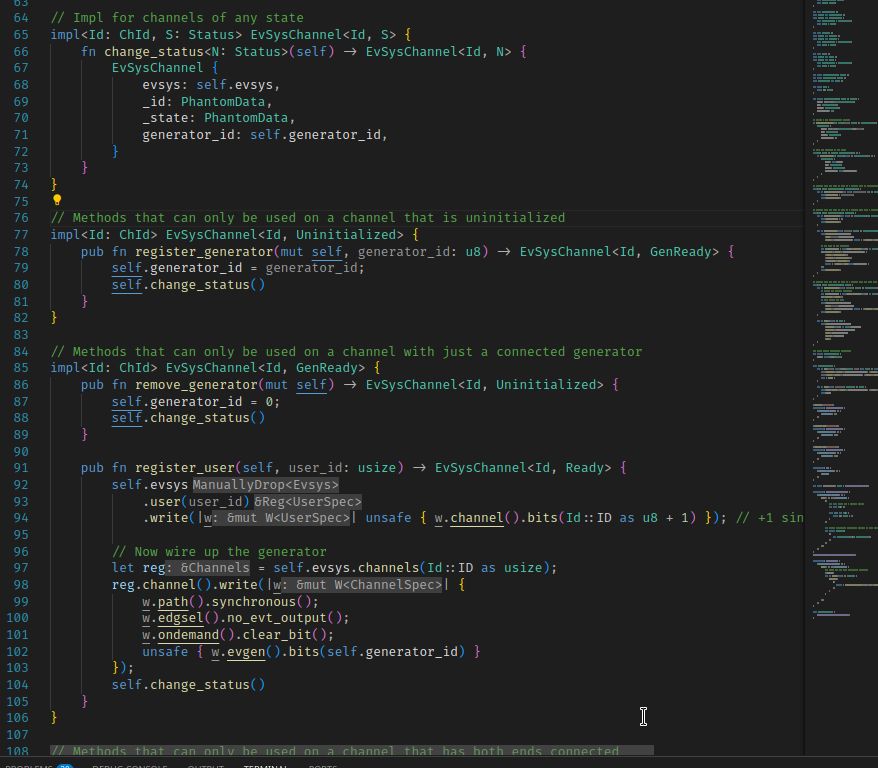Click 'Id::ID as u8 + 1' expression
This screenshot has width=878, height=768.
[627, 518]
